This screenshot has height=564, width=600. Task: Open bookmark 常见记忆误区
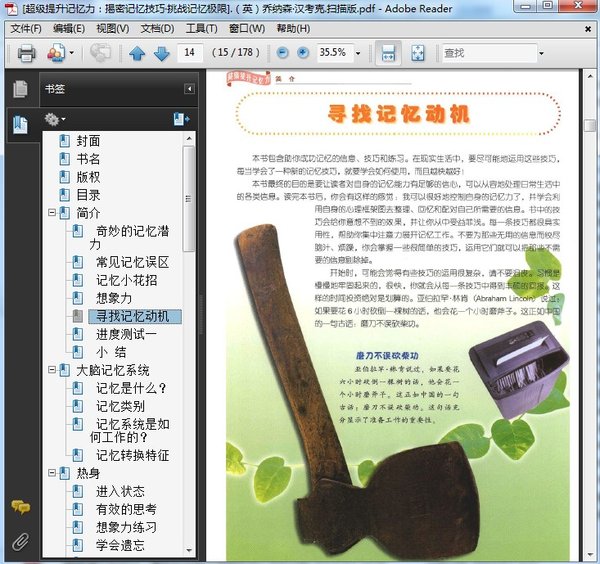(x=132, y=262)
